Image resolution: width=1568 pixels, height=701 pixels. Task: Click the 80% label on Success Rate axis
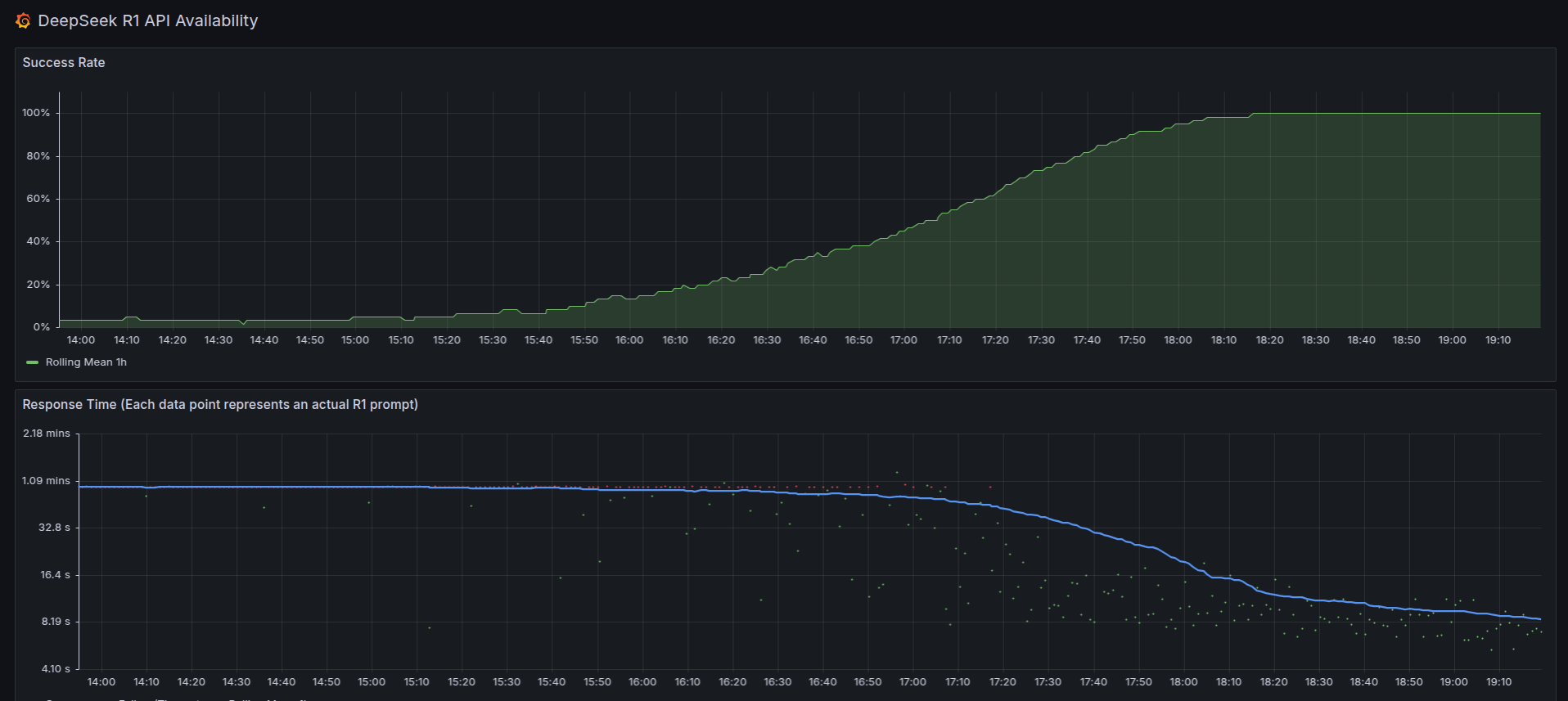(x=38, y=156)
